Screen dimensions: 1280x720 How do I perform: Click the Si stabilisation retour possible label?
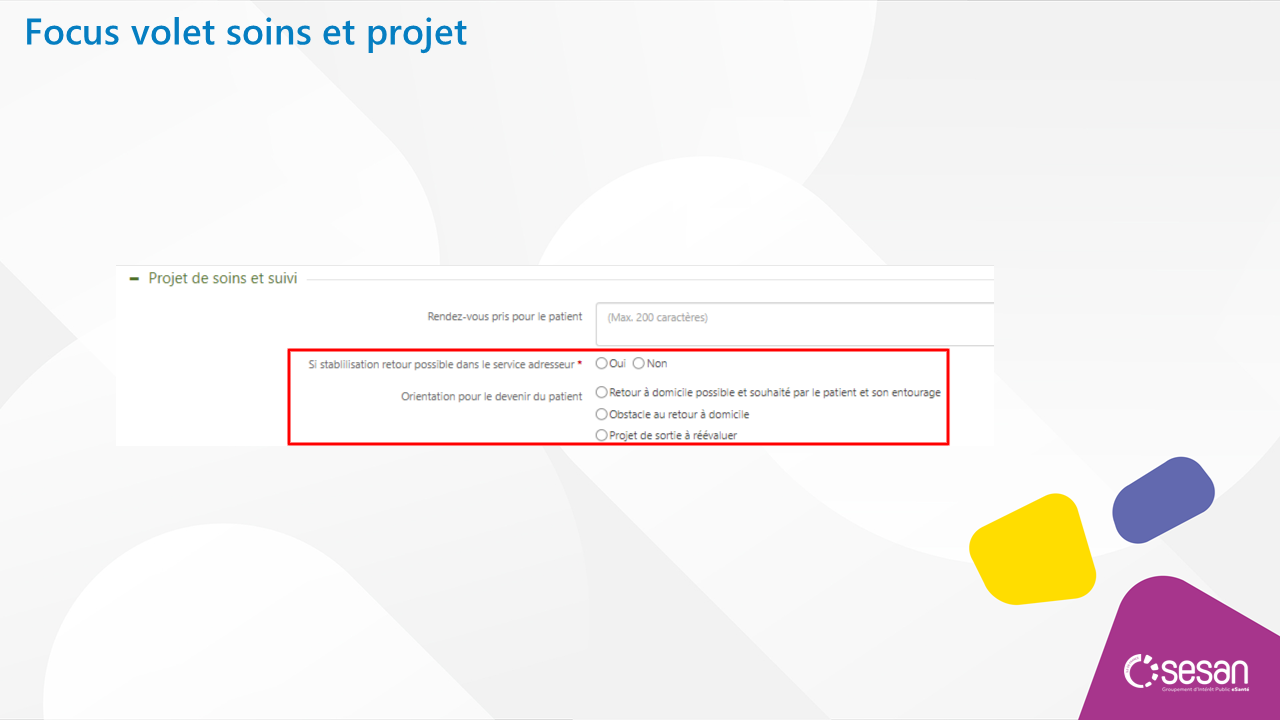click(441, 365)
